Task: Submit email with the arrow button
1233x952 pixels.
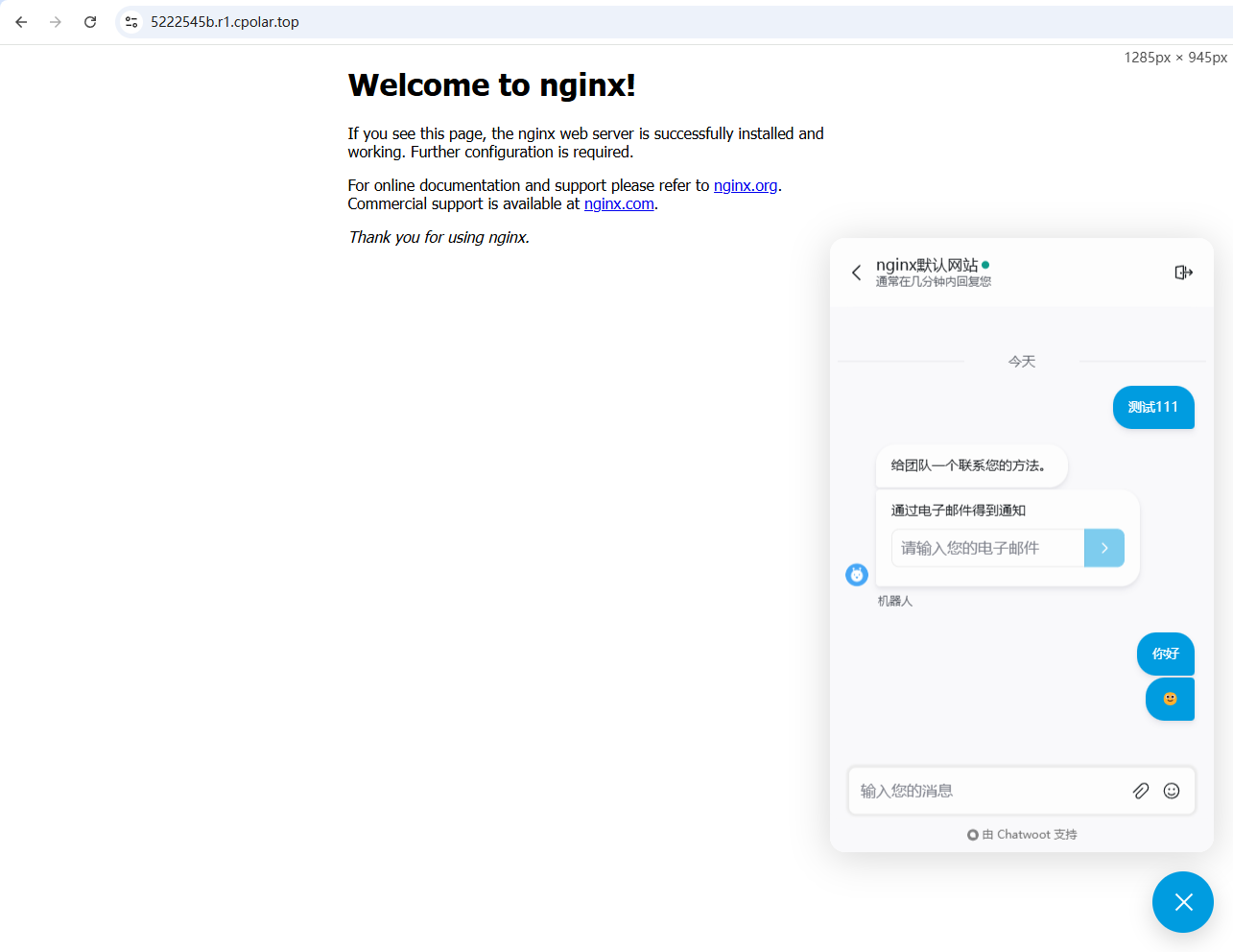Action: (1103, 548)
